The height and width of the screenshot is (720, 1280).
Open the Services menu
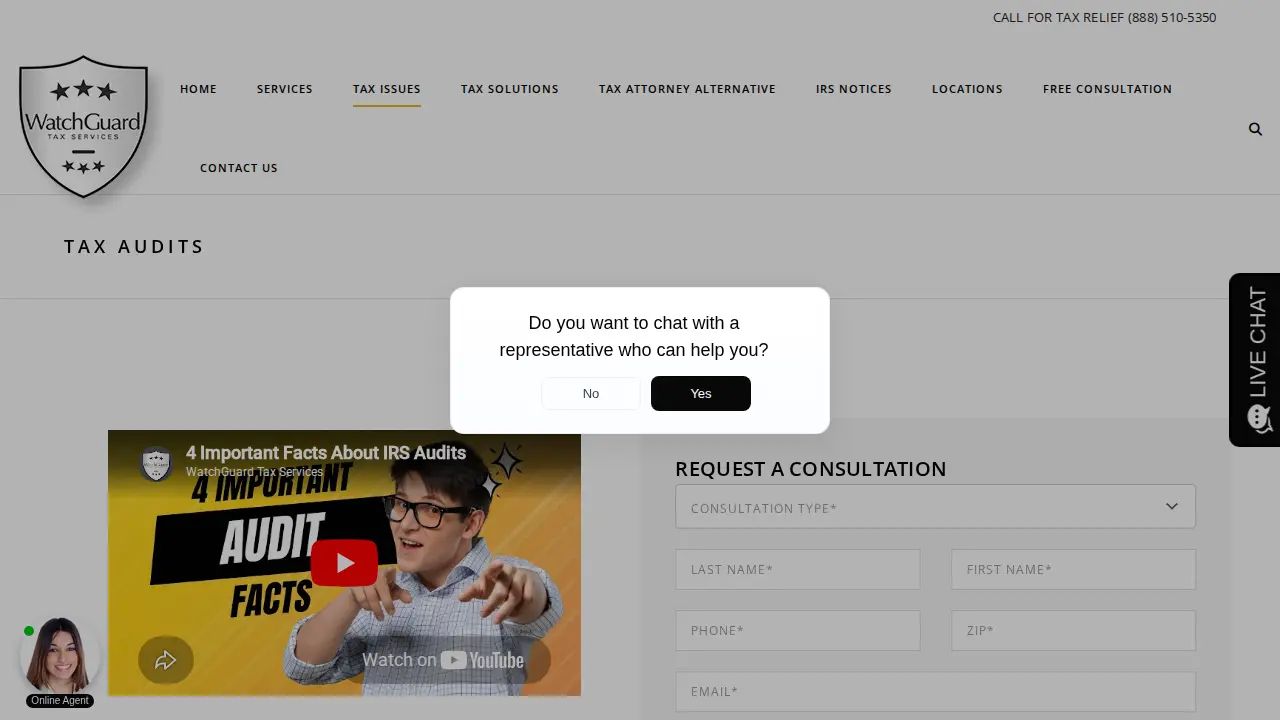click(285, 89)
